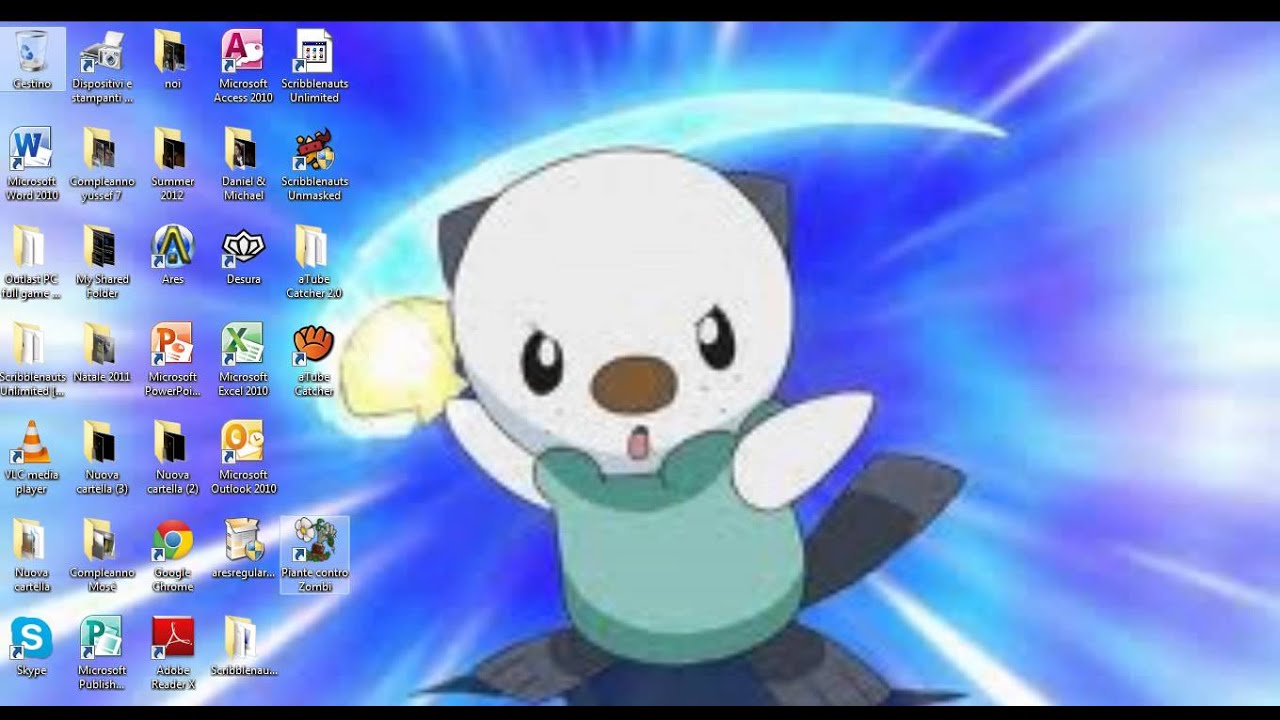Select the Compleanno Mosè folder
This screenshot has width=1280, height=720.
tap(102, 557)
